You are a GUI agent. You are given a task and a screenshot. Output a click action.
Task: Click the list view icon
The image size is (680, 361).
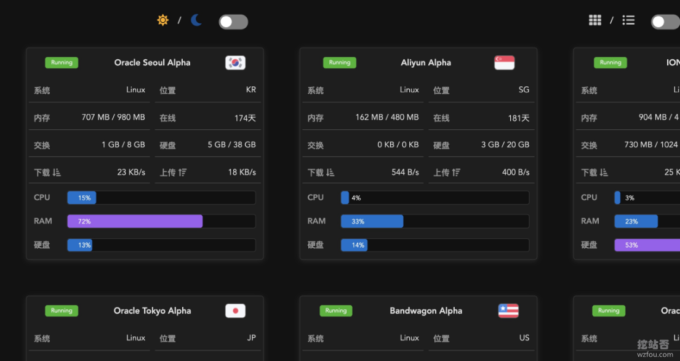click(628, 20)
